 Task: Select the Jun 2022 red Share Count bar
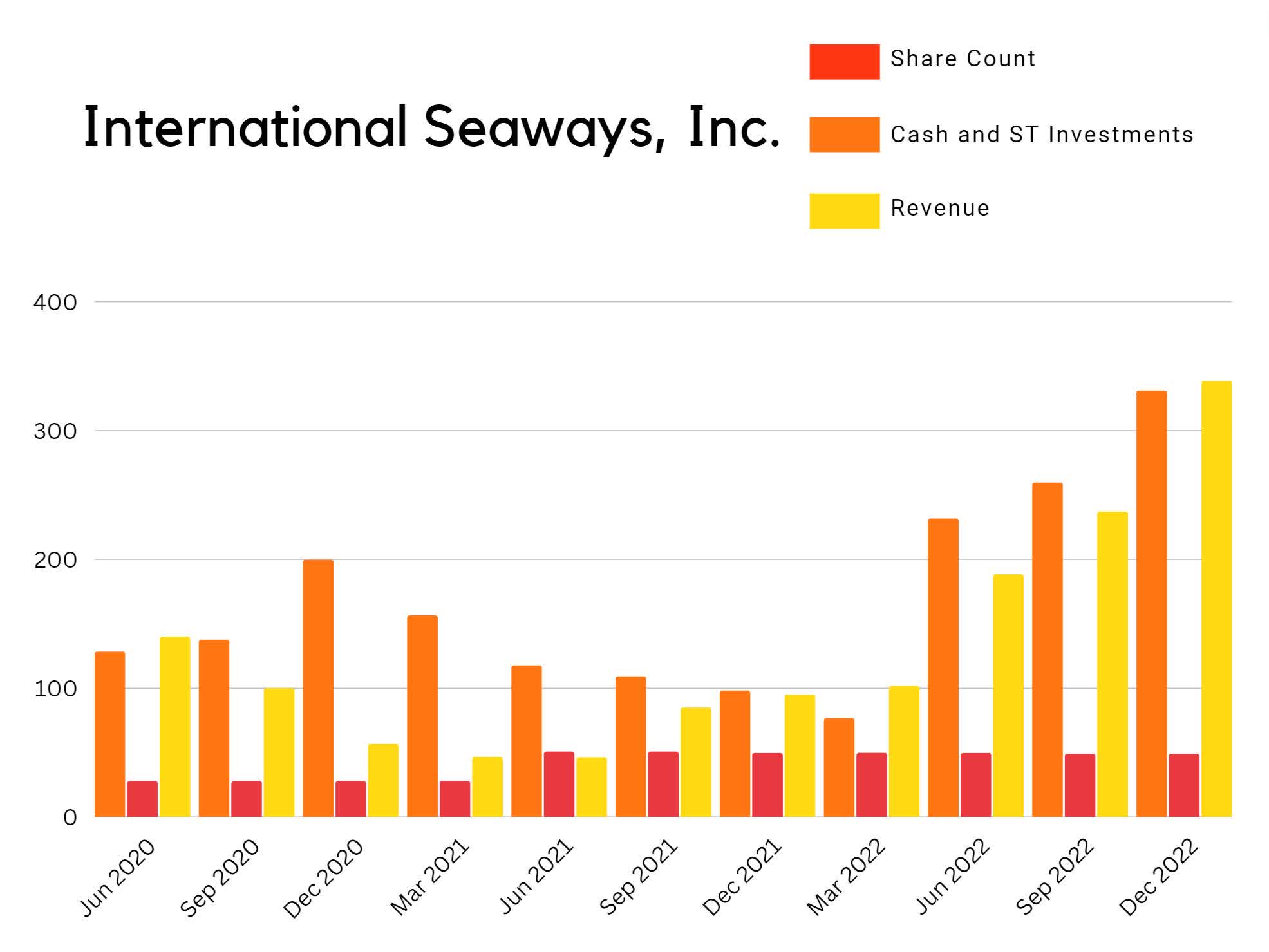976,785
